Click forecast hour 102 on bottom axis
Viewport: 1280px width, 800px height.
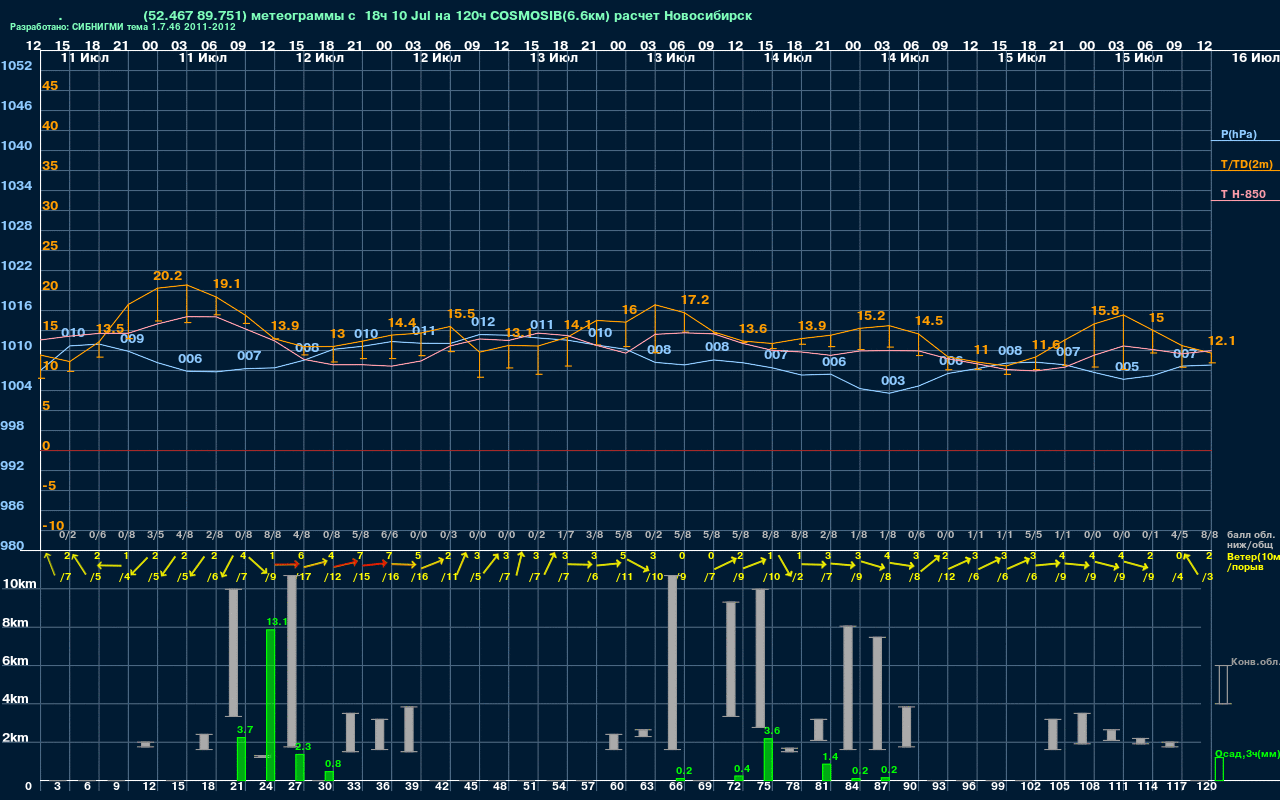(x=1032, y=788)
